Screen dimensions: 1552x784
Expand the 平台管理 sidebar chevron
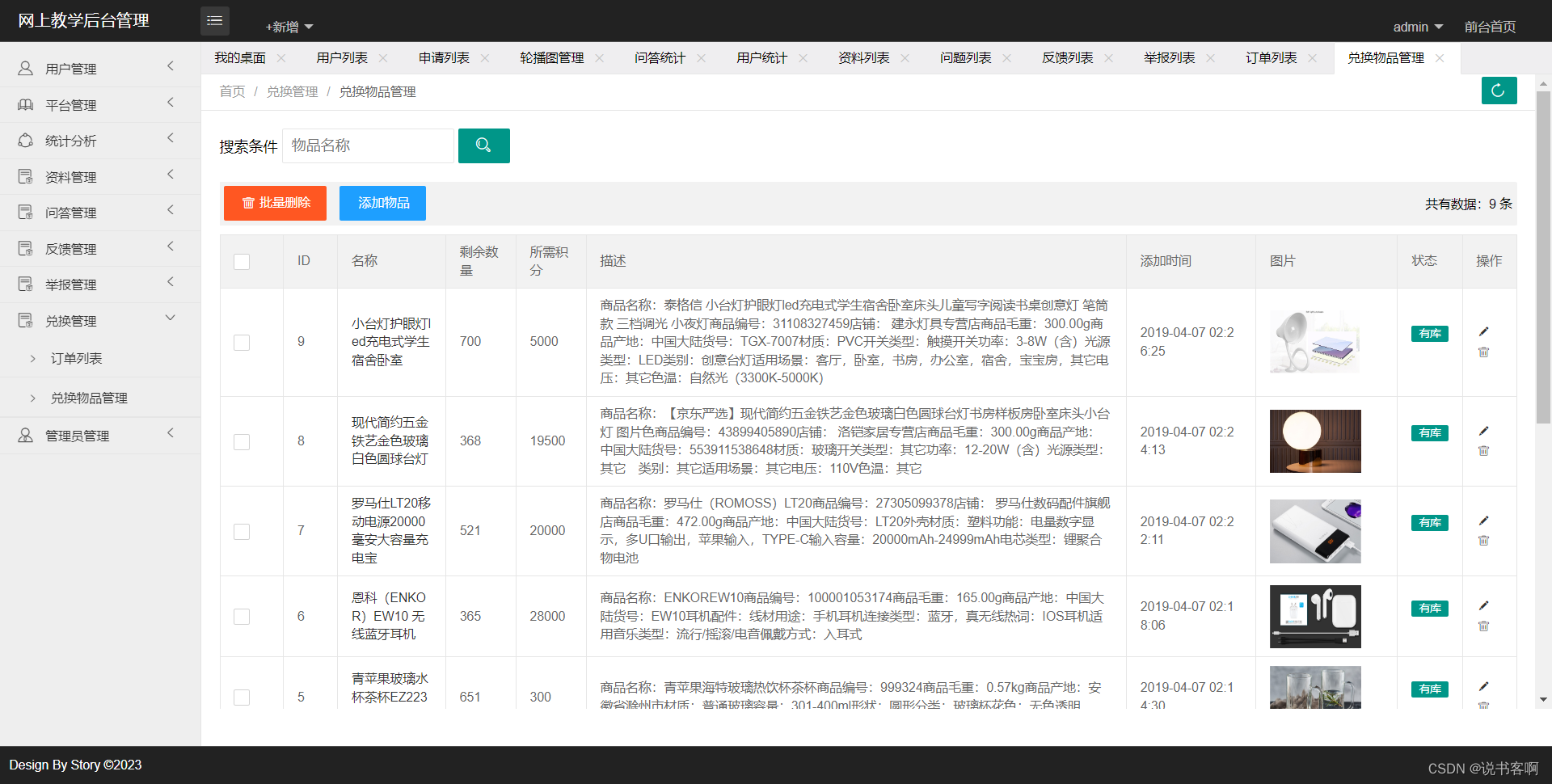point(171,103)
